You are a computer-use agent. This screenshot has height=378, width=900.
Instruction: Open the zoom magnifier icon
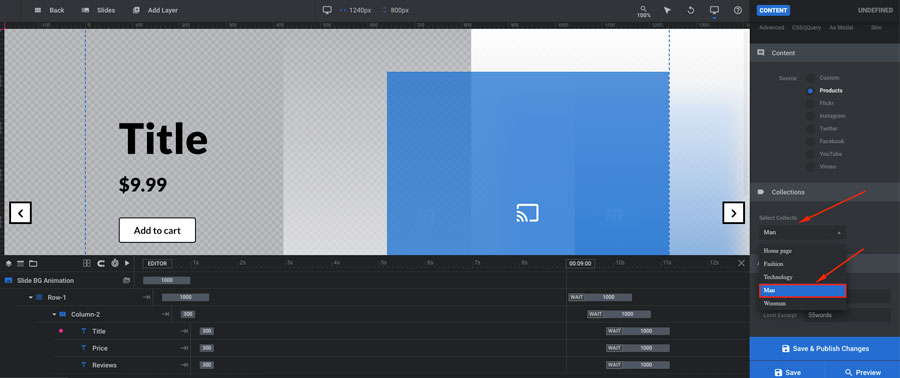click(643, 9)
